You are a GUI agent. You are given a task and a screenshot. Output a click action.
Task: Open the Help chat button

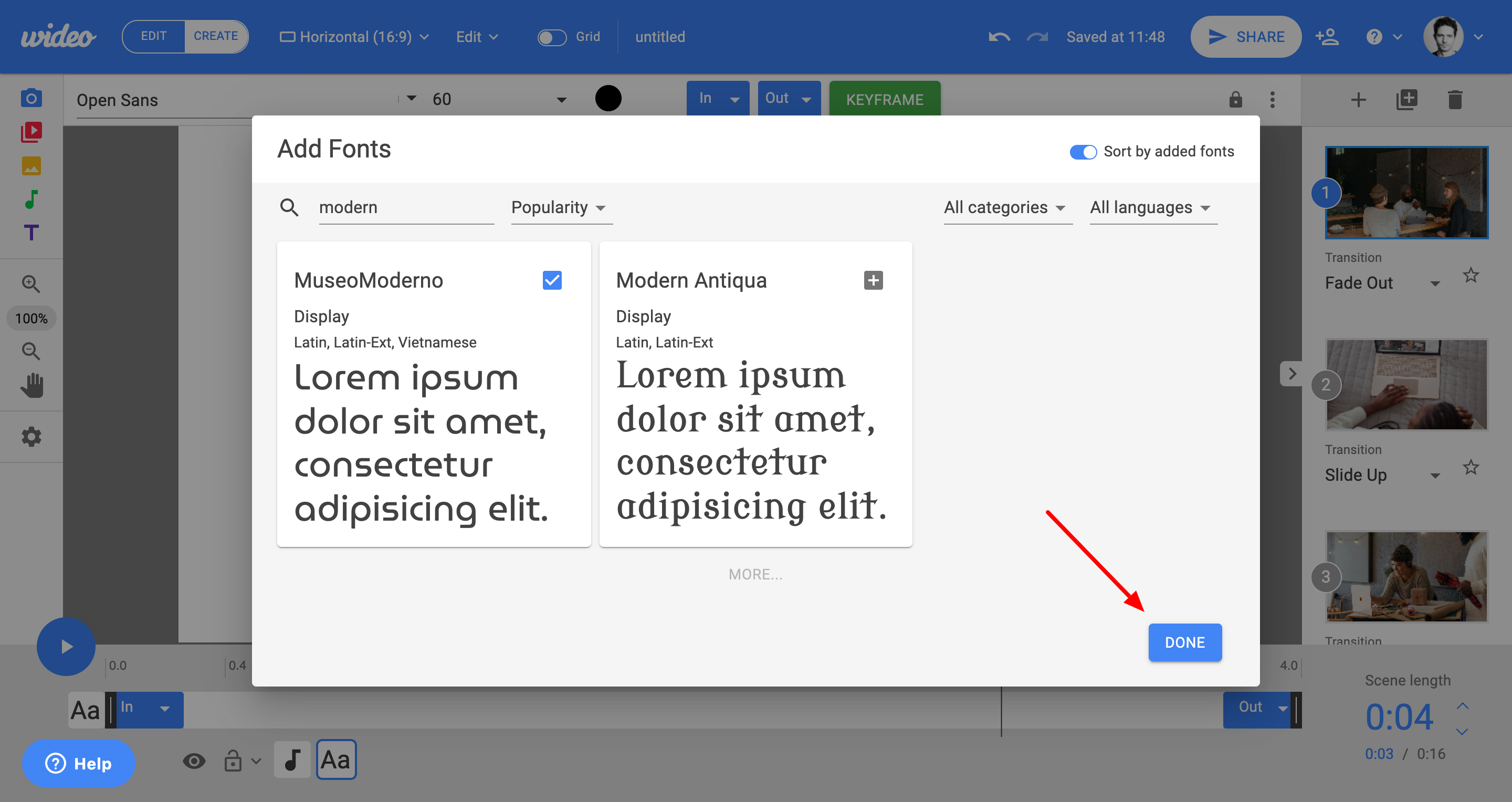[79, 763]
